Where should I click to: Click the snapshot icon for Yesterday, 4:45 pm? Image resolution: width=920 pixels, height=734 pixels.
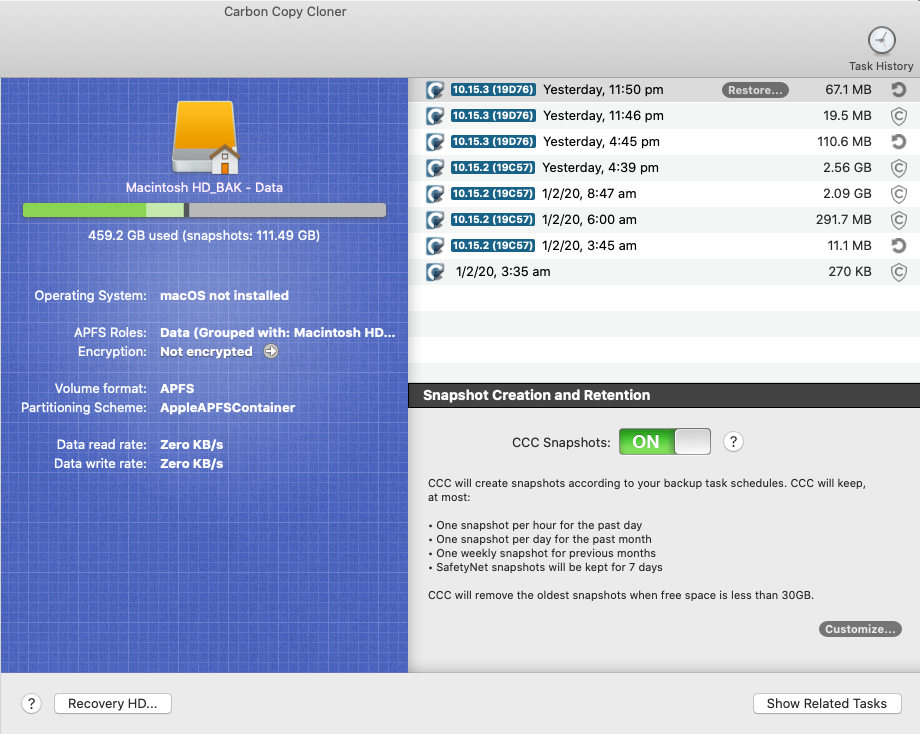coord(435,142)
